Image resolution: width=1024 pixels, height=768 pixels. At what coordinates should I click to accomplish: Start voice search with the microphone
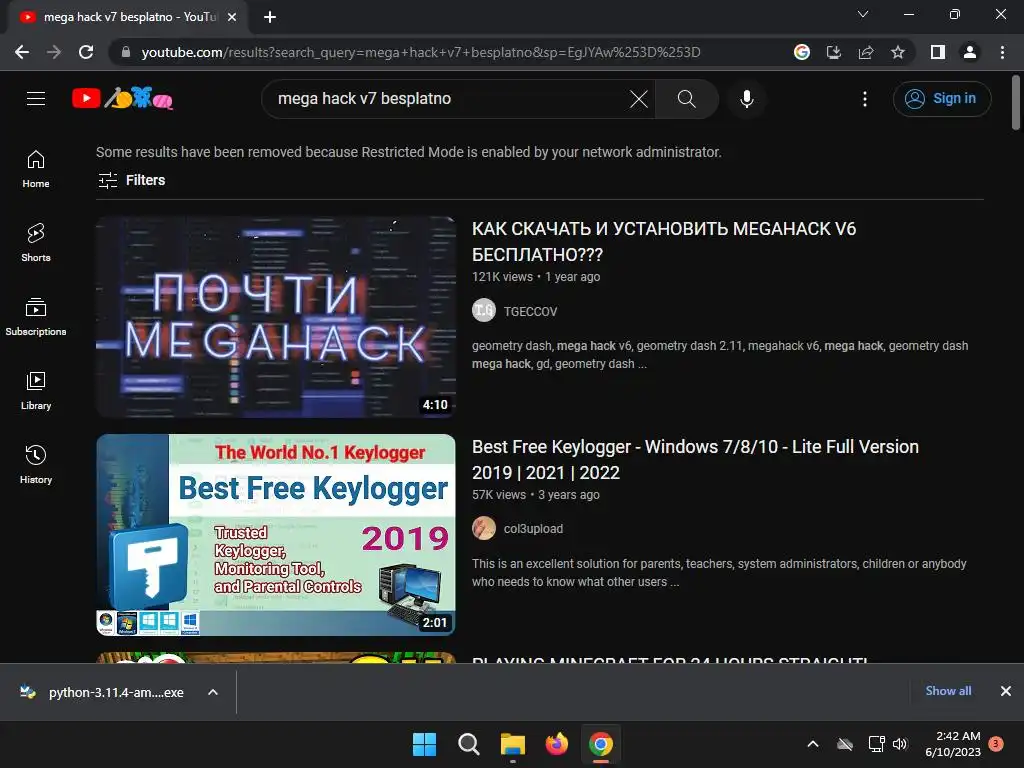point(746,99)
